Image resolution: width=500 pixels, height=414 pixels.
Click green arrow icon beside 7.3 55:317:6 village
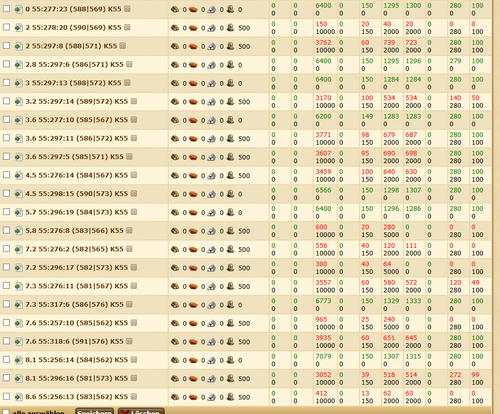click(x=18, y=305)
